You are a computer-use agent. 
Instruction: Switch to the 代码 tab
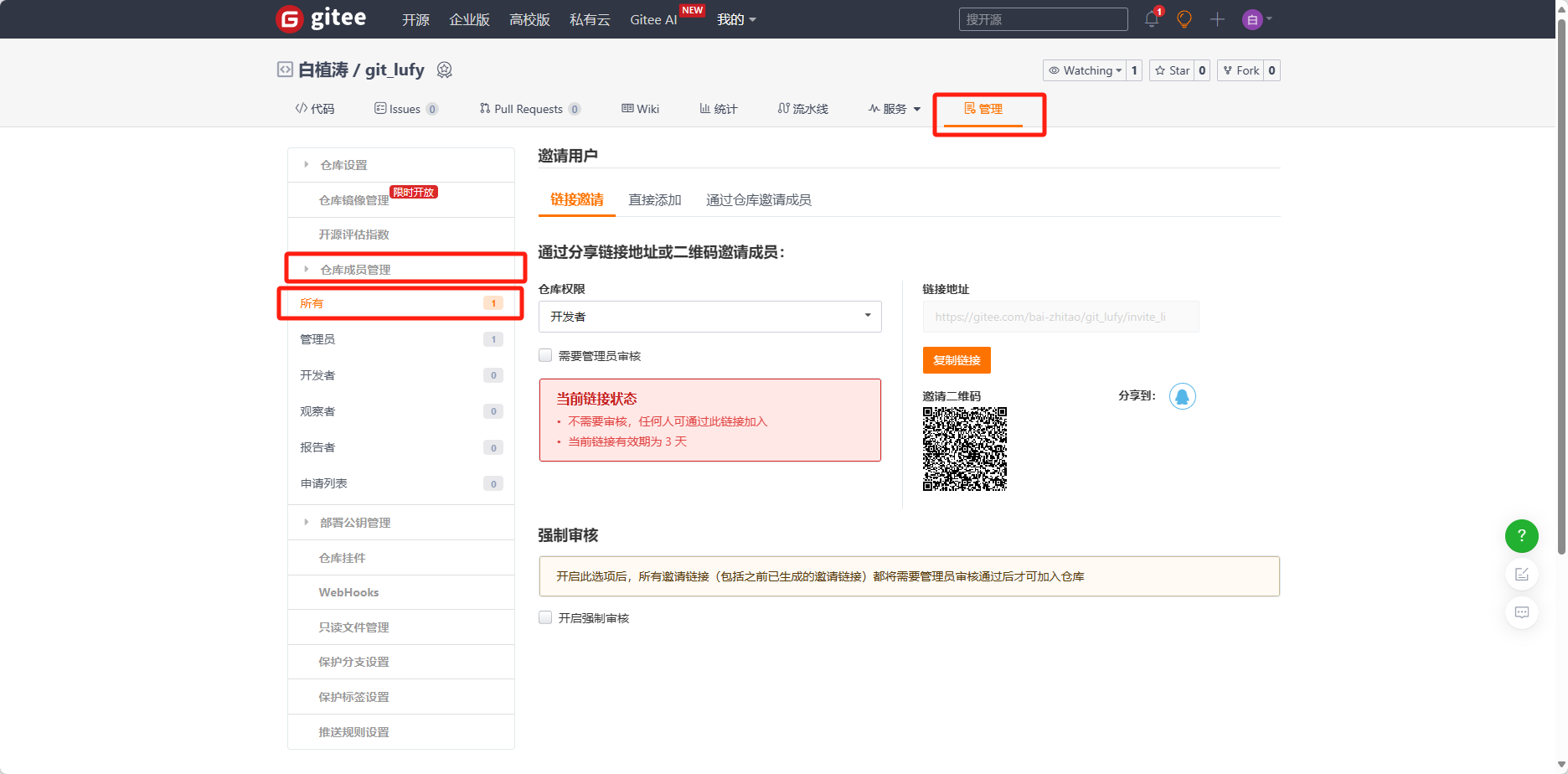(x=315, y=109)
